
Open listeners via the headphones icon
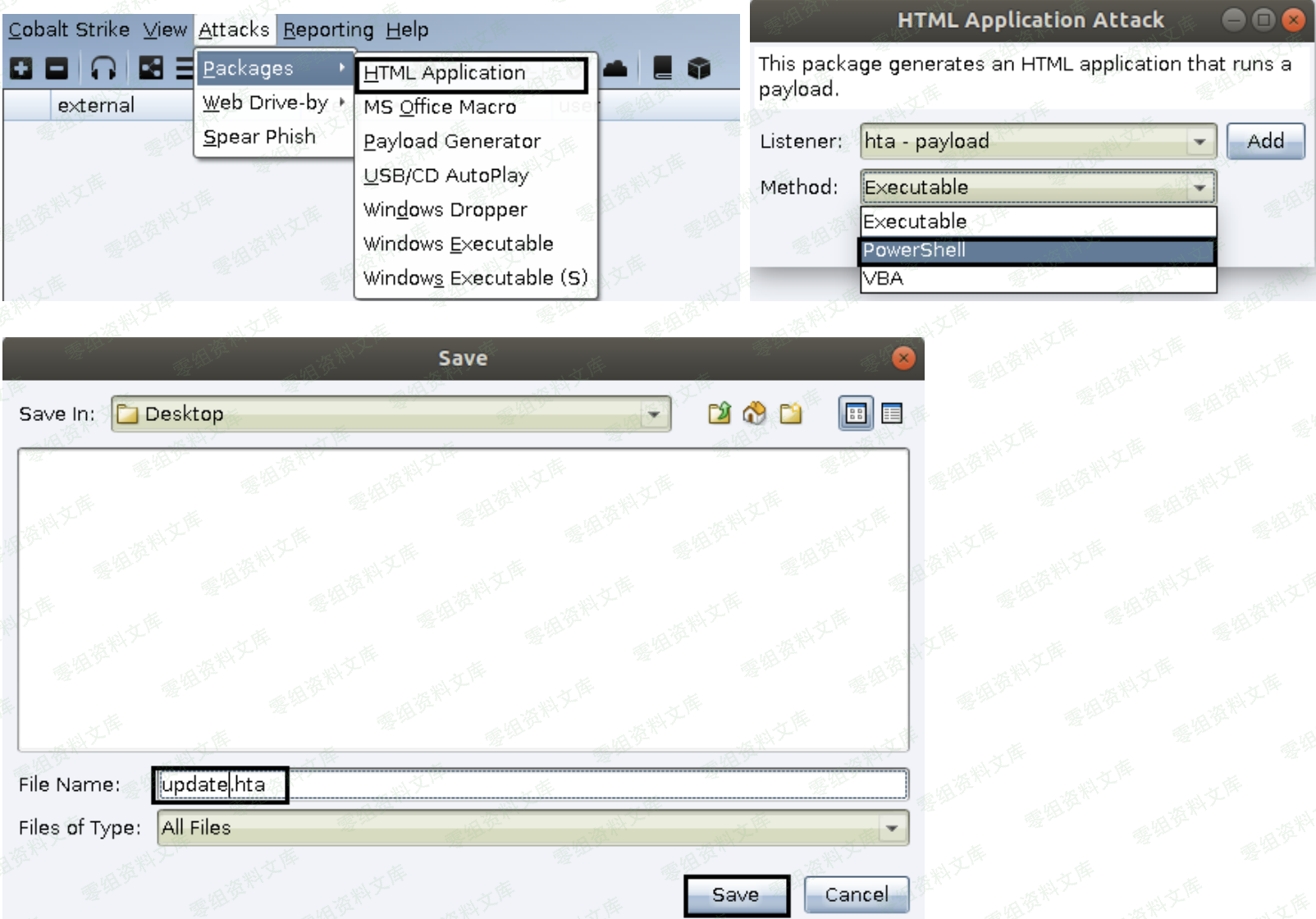[103, 69]
